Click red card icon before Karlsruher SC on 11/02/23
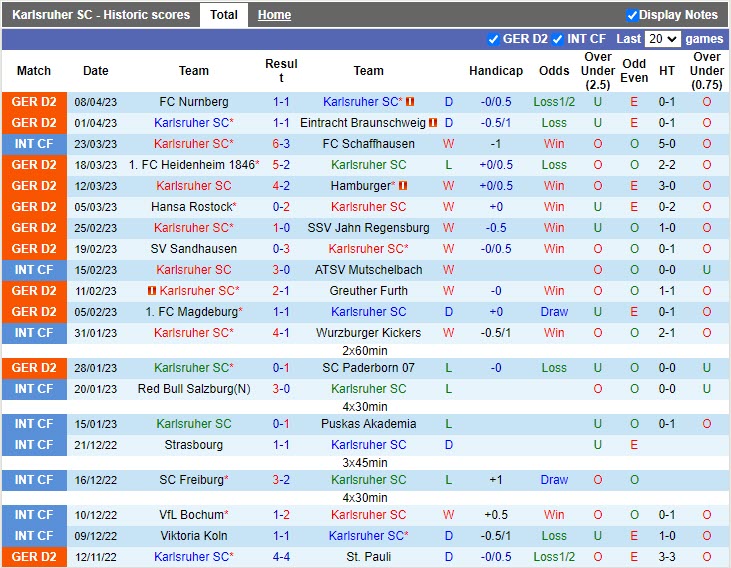731x568 pixels. [x=152, y=291]
